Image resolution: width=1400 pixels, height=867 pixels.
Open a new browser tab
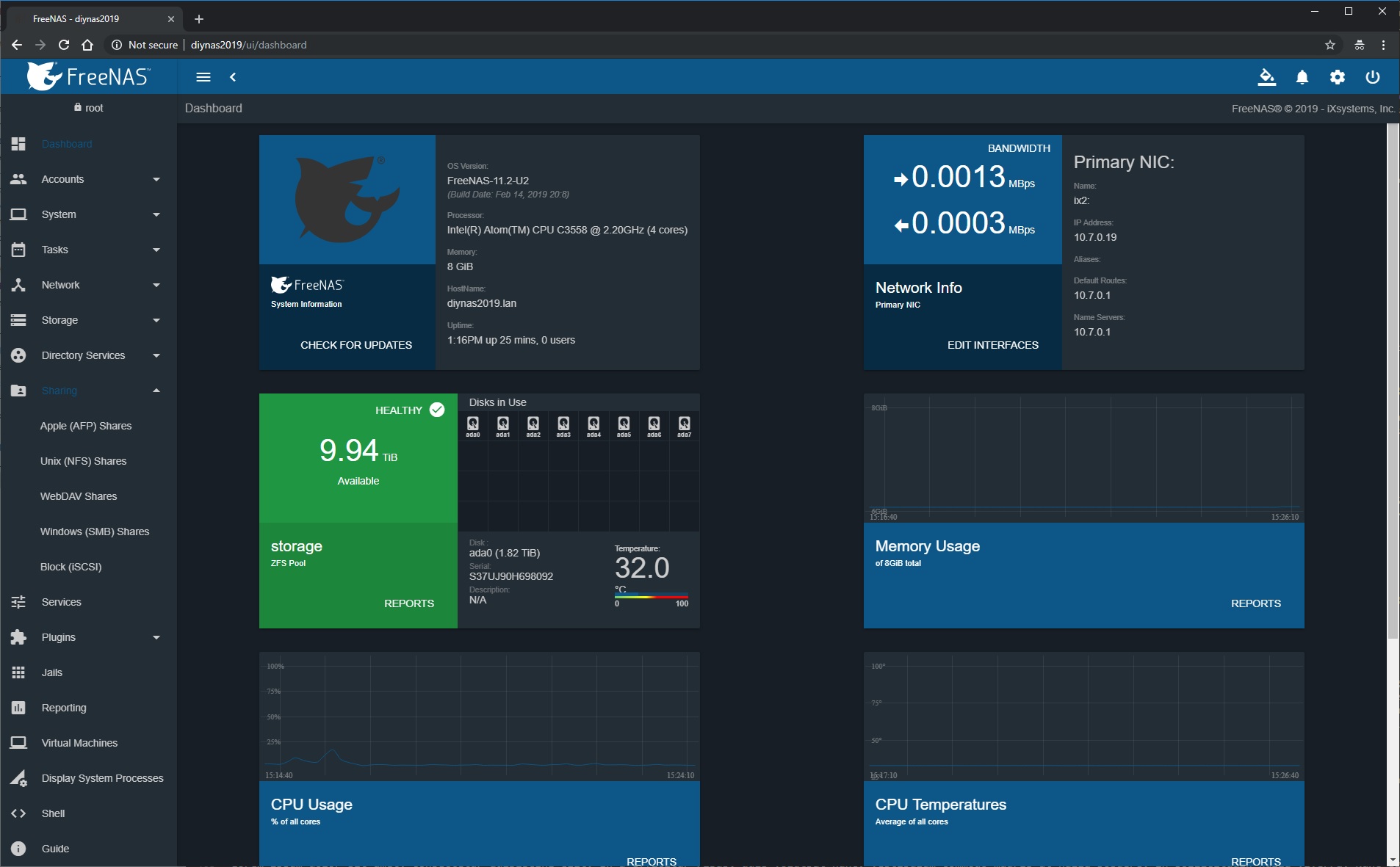[198, 19]
